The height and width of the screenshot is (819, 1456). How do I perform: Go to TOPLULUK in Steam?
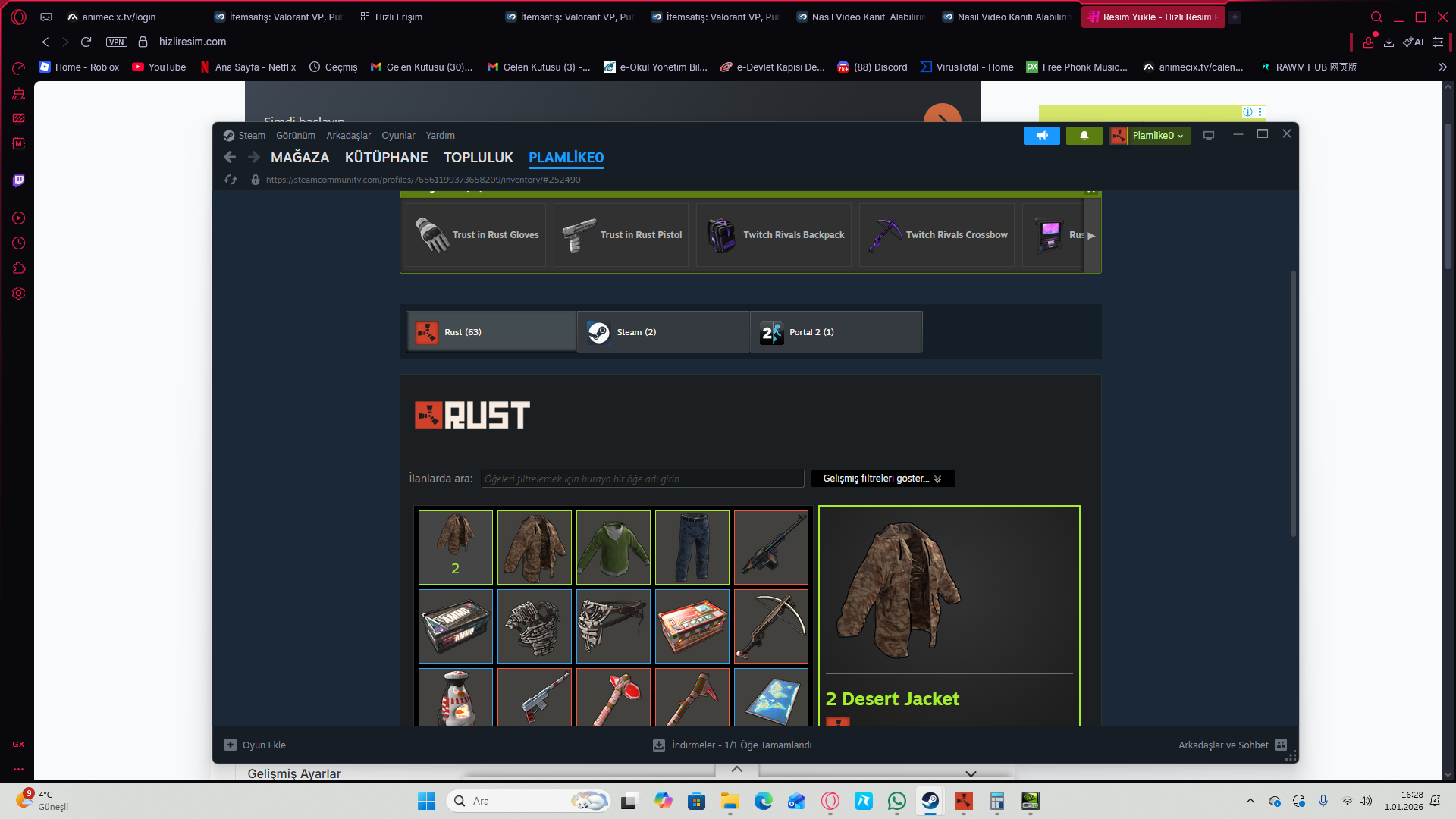click(x=479, y=158)
